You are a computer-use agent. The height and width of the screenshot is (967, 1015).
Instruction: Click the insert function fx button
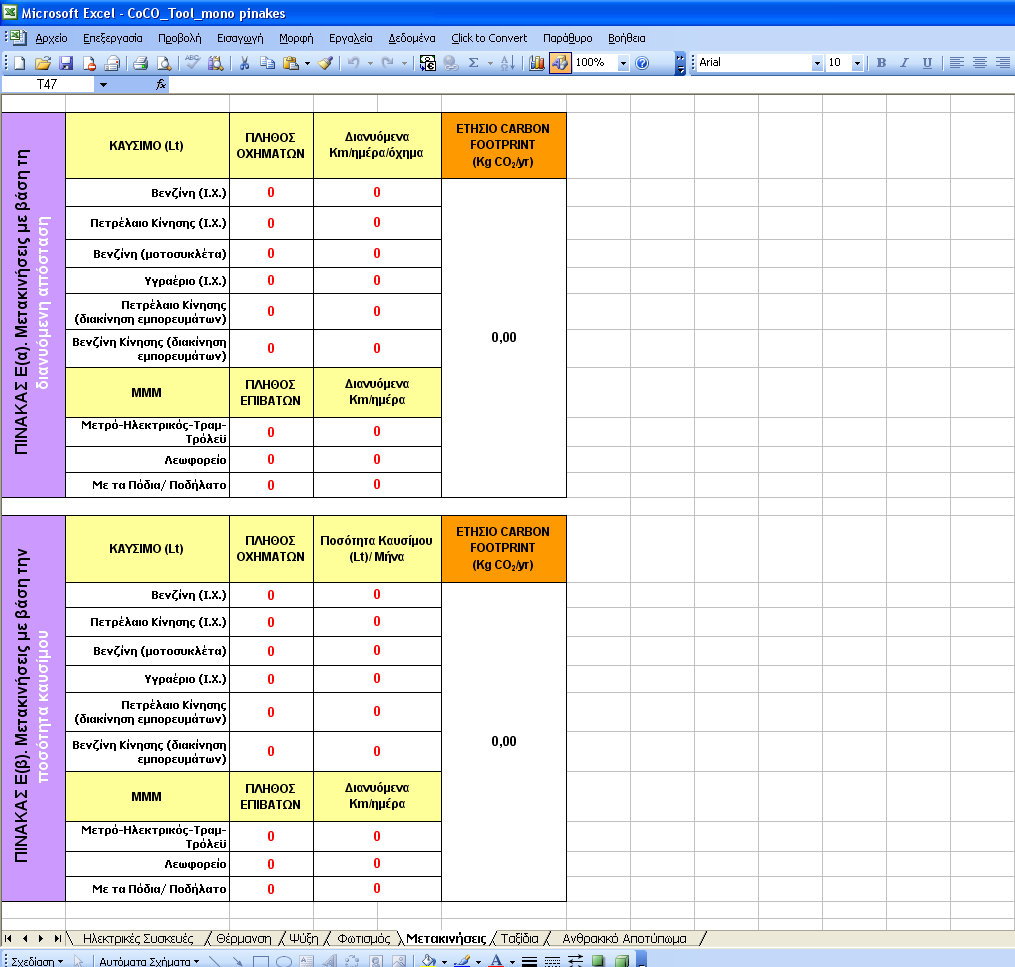pos(161,84)
